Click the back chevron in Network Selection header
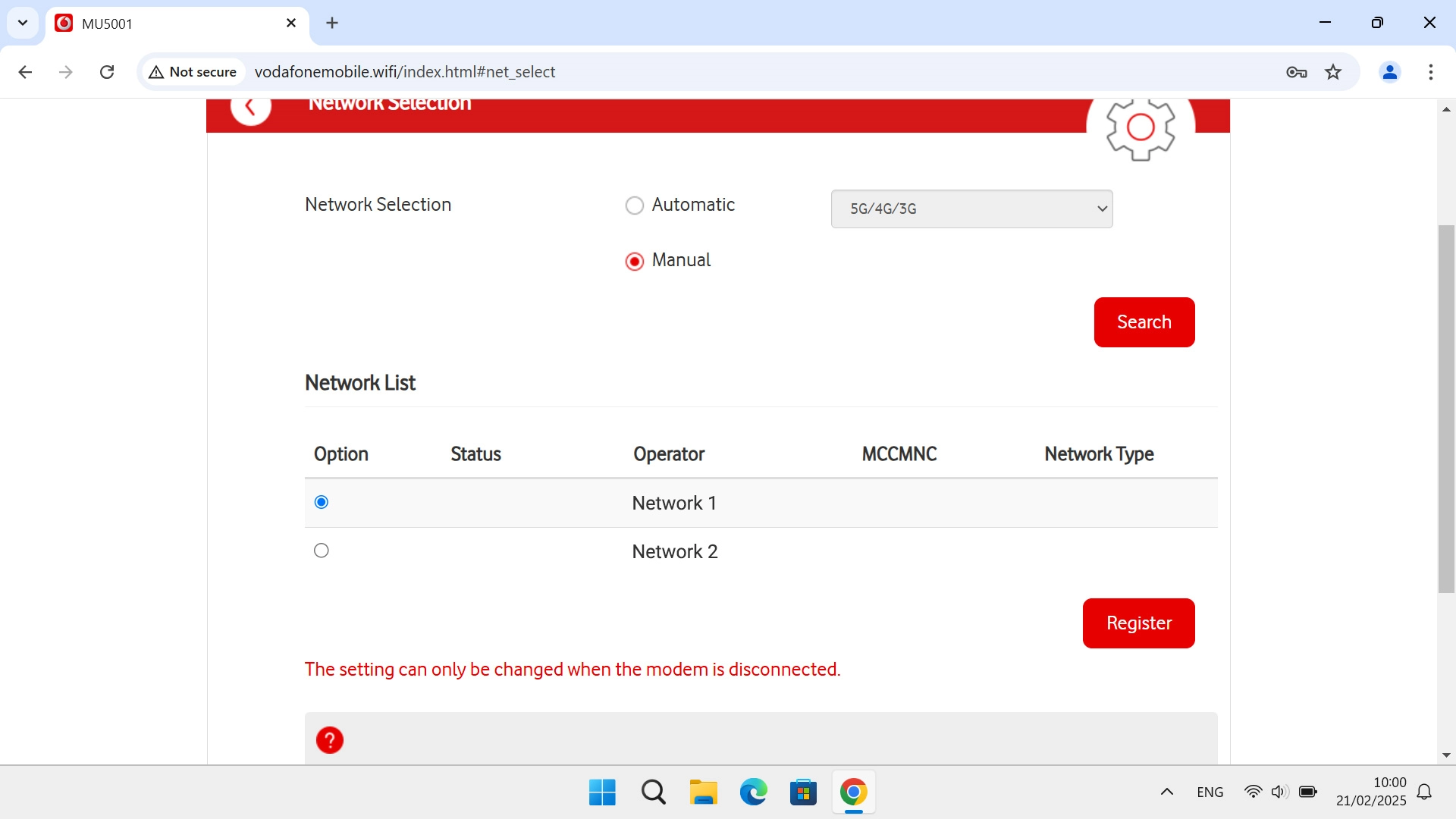 [x=251, y=106]
